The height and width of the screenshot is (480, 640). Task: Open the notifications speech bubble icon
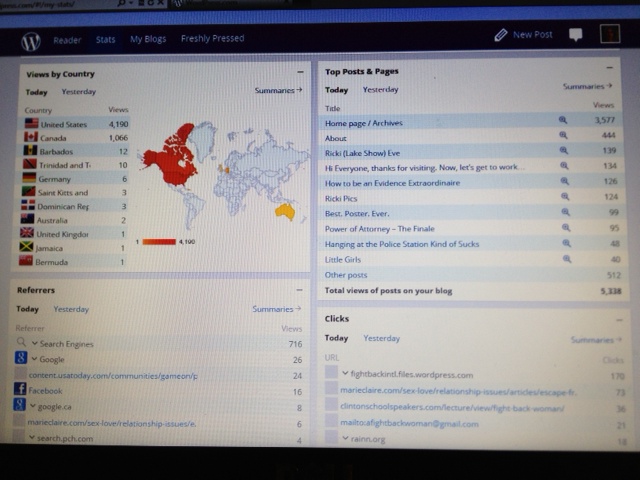[x=576, y=35]
